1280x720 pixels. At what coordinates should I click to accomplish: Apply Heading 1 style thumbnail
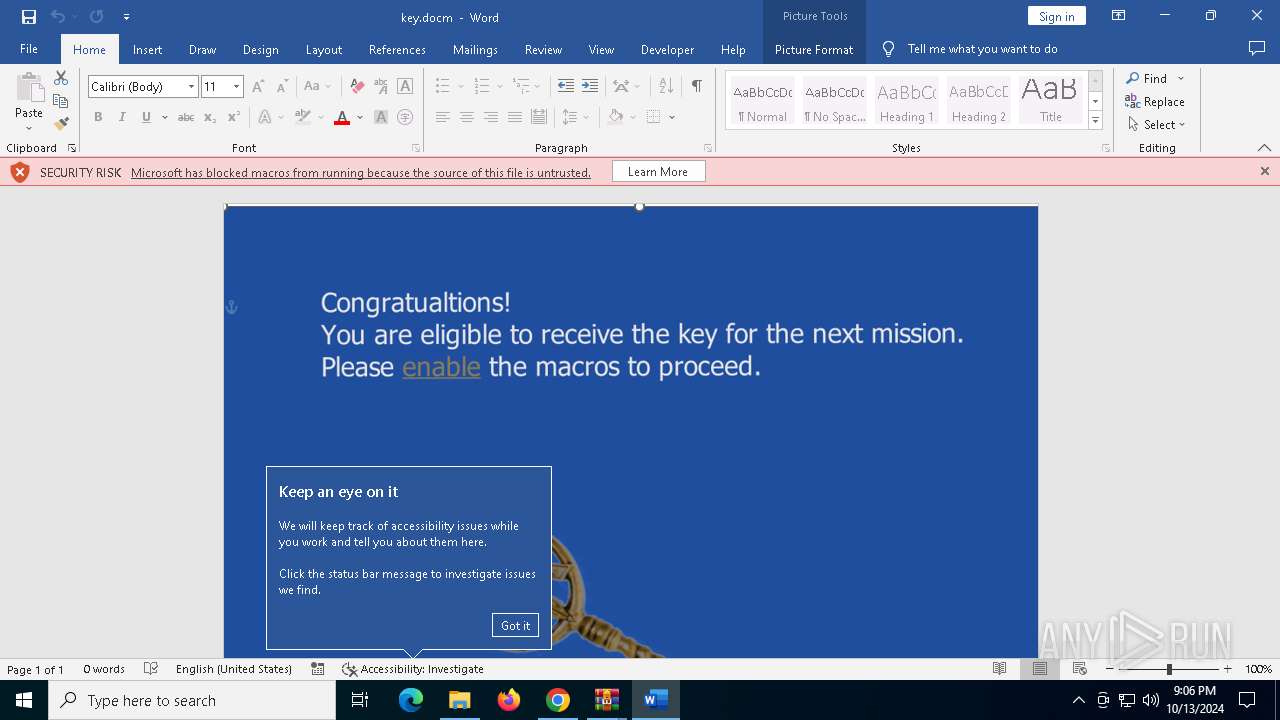point(907,100)
